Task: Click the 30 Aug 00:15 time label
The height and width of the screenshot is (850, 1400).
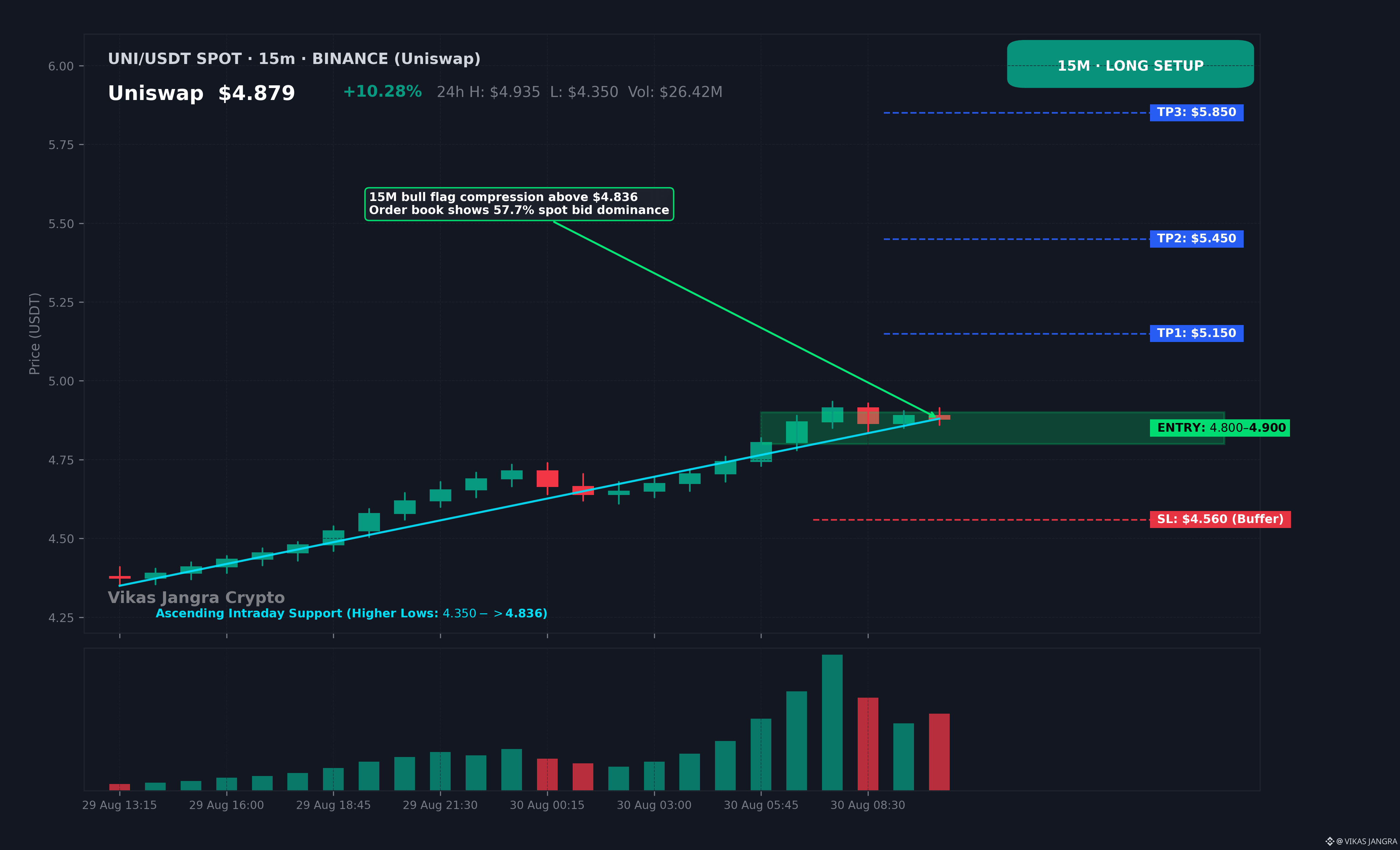Action: [547, 805]
